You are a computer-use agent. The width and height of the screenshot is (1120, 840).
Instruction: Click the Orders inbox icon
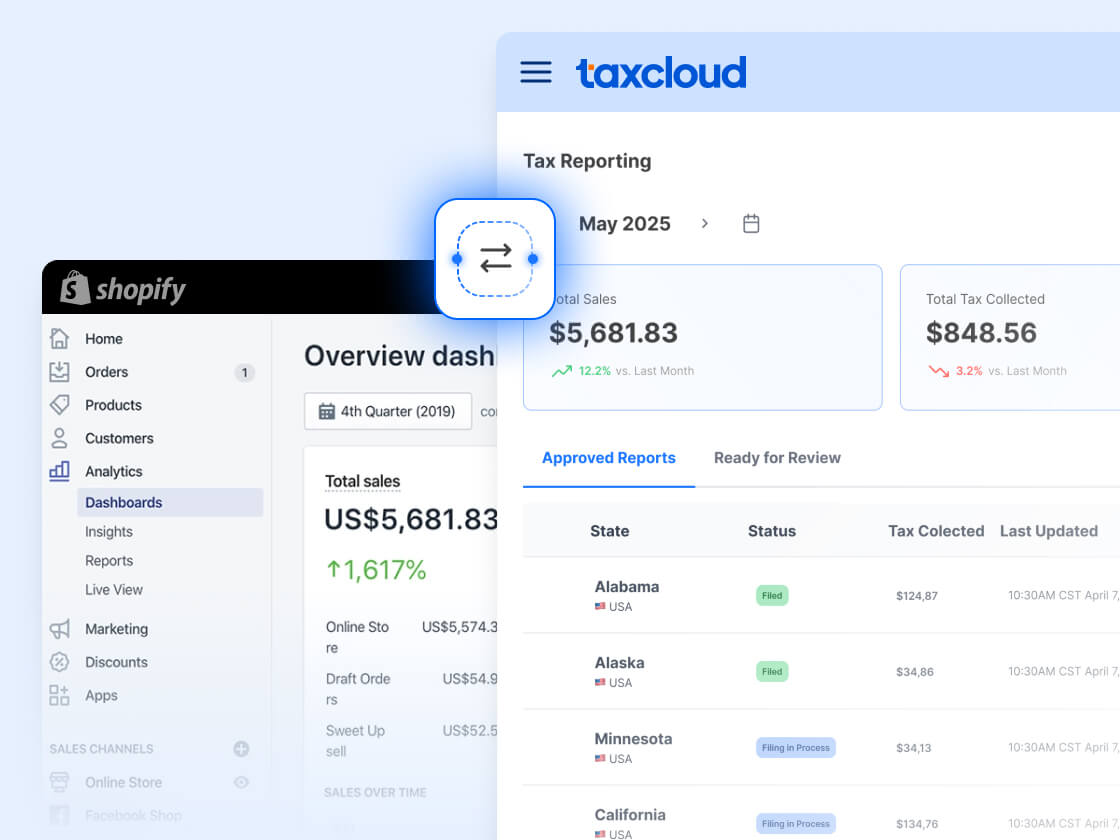click(x=59, y=371)
